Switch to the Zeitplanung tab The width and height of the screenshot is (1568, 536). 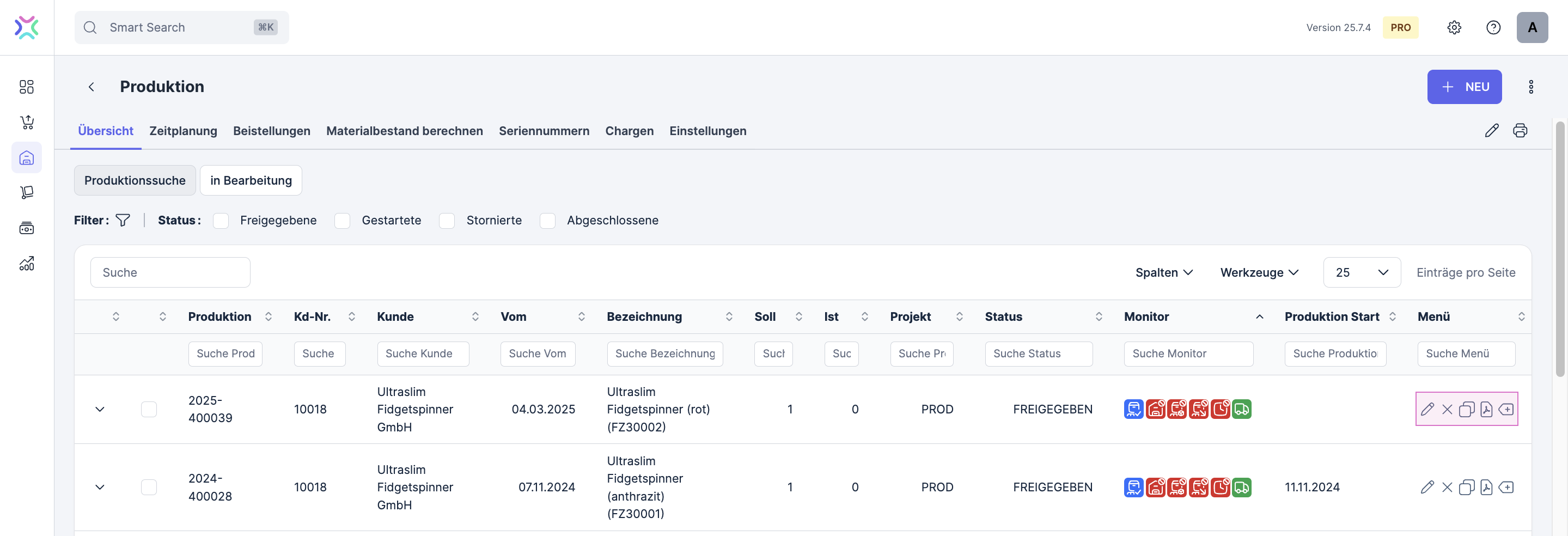(x=183, y=131)
